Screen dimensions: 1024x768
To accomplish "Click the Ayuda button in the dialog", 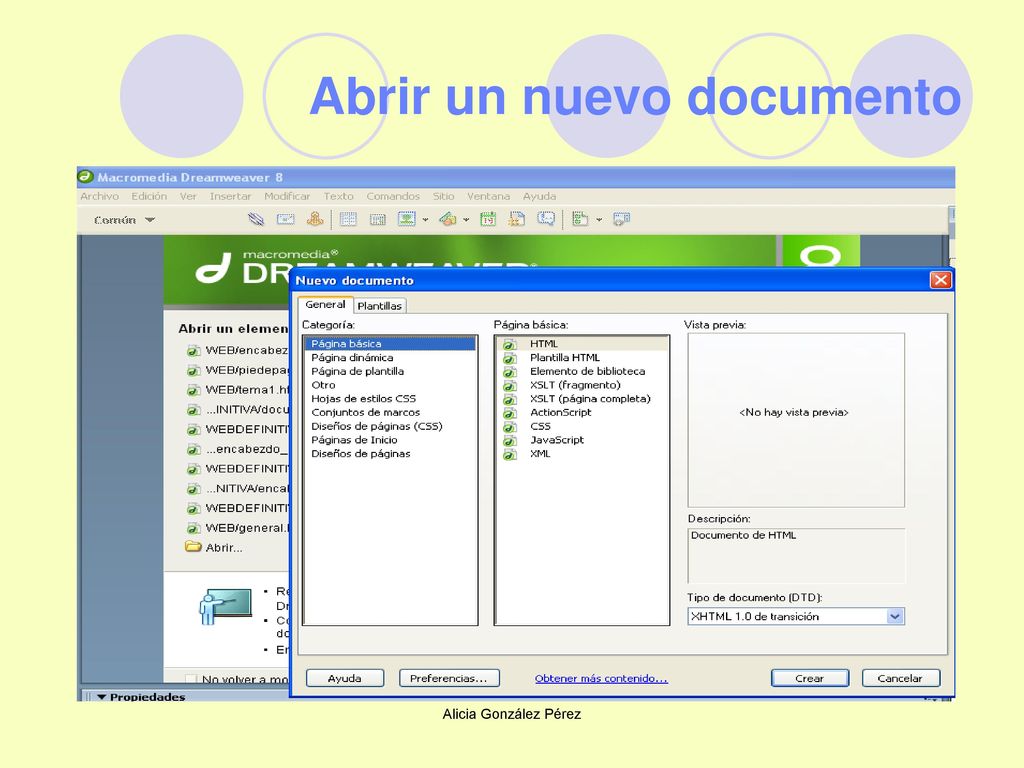I will pos(344,679).
